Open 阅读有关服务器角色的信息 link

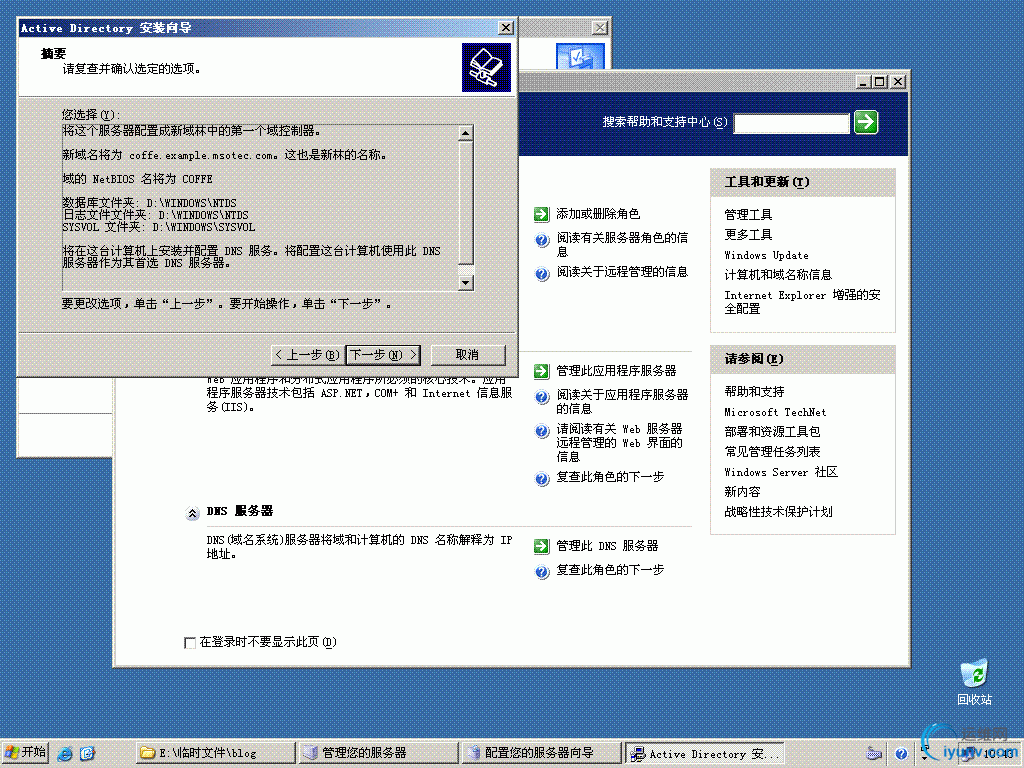click(x=622, y=244)
